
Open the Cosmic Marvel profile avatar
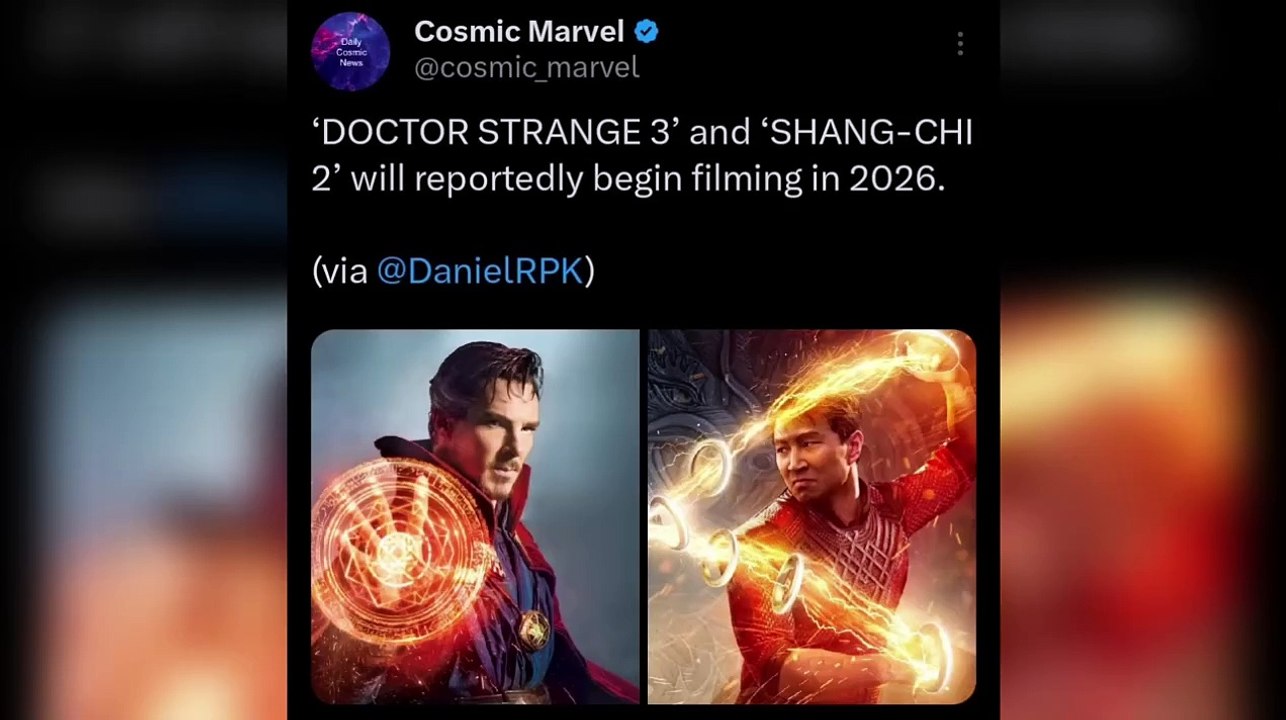click(350, 52)
